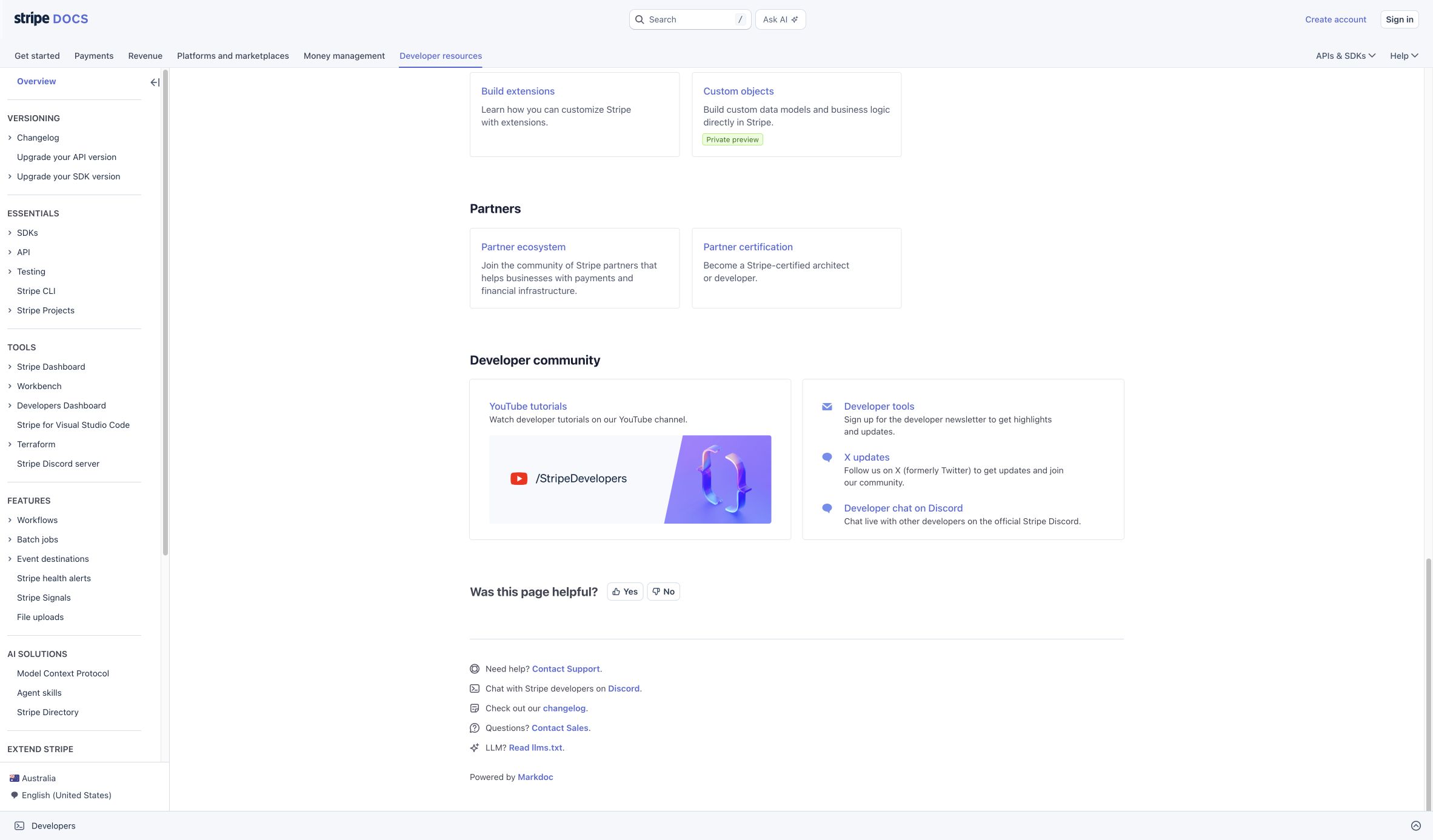Click the Private preview badge
The image size is (1433, 840).
pos(732,139)
